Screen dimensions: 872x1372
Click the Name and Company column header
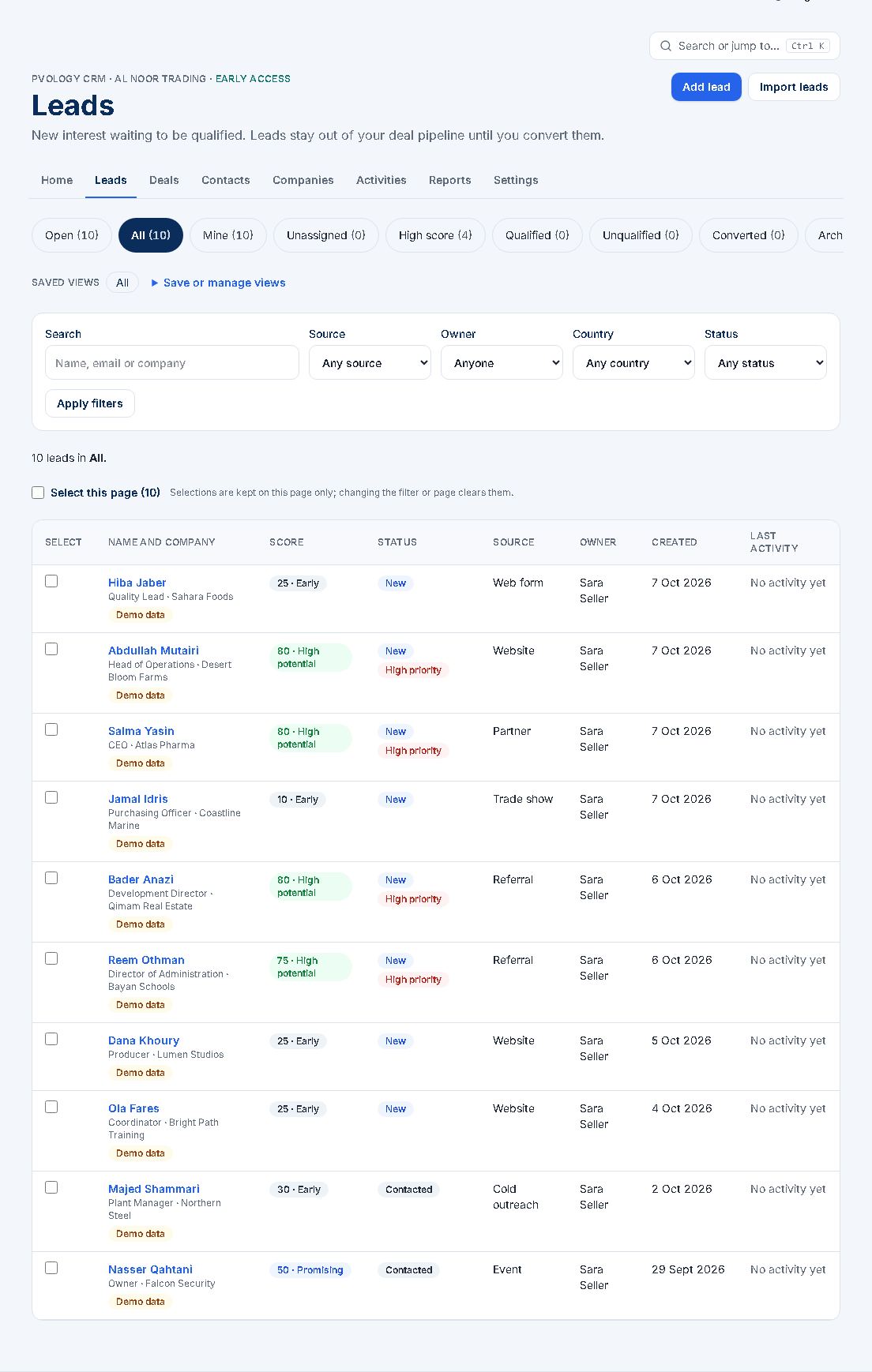[162, 542]
